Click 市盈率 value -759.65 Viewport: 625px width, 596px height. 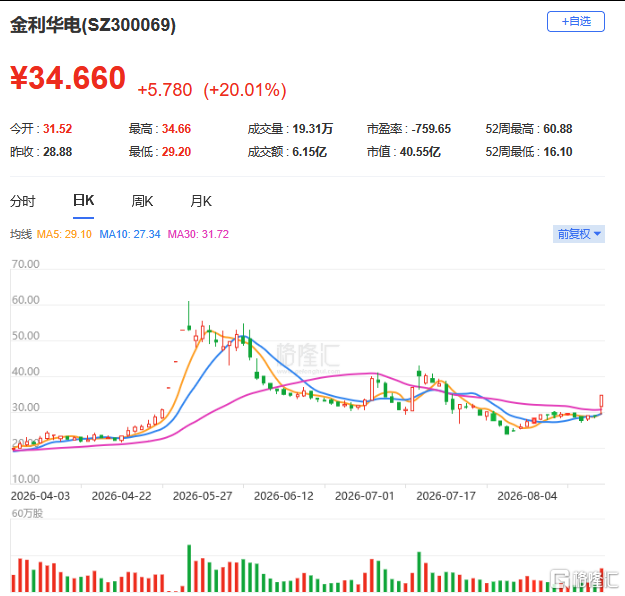431,129
